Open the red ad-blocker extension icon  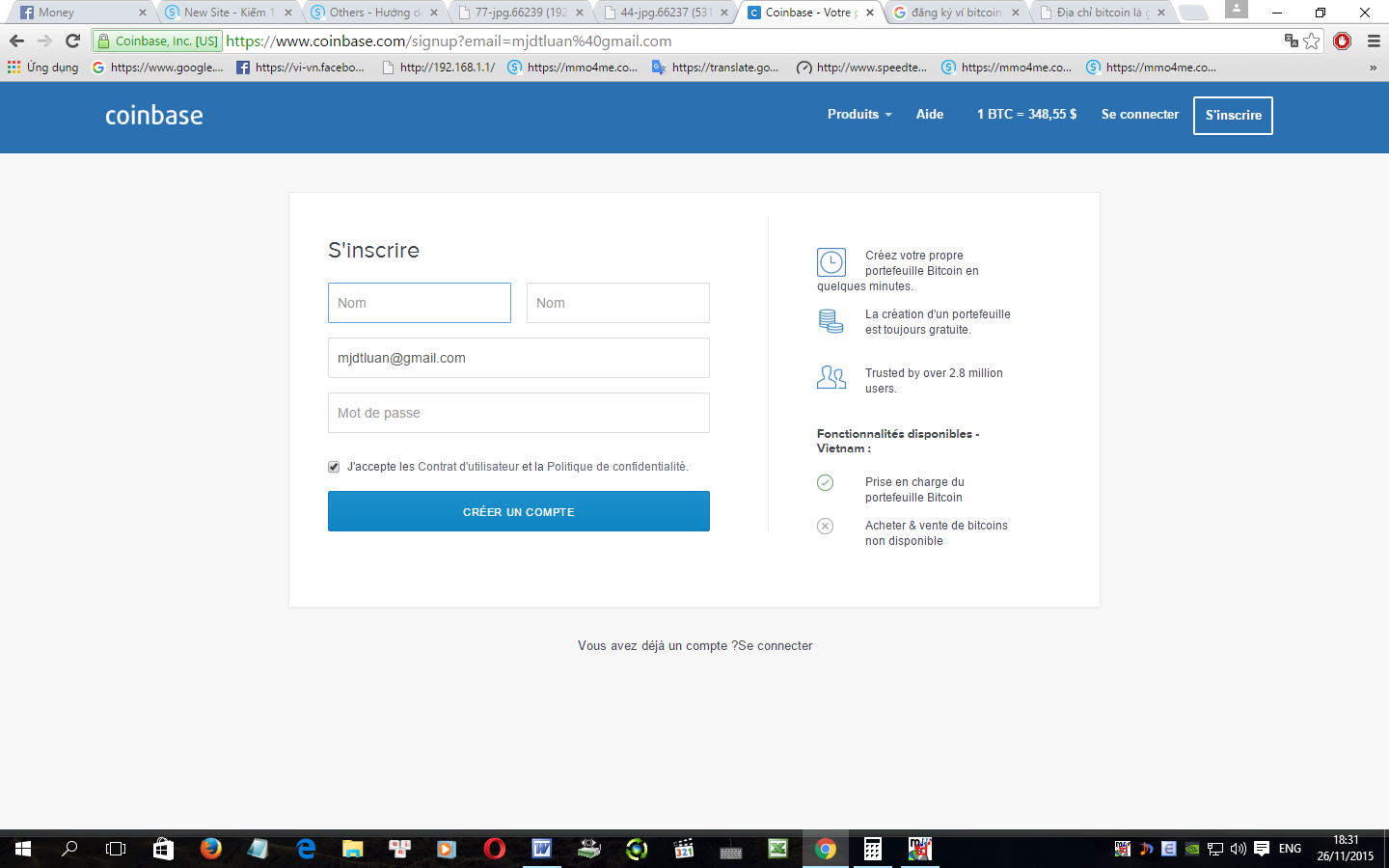pyautogui.click(x=1342, y=41)
